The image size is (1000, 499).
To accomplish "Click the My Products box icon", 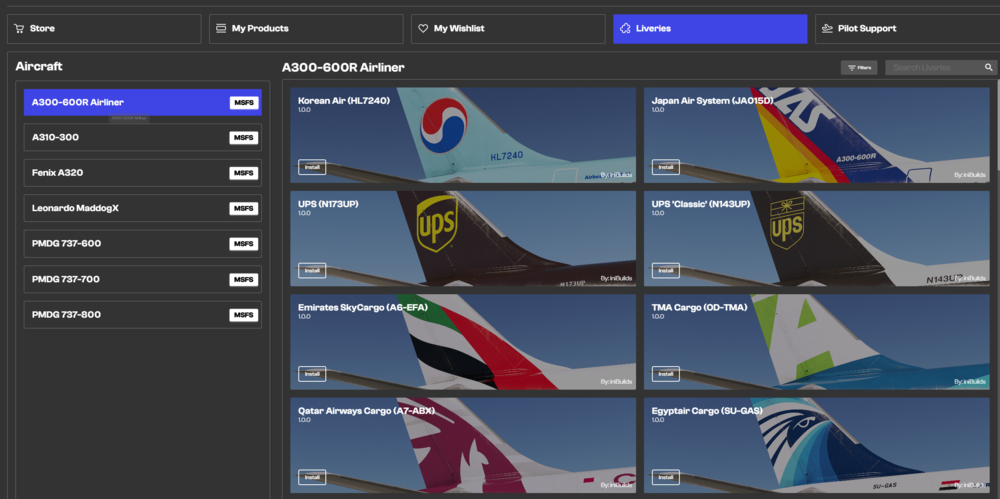I will click(222, 29).
